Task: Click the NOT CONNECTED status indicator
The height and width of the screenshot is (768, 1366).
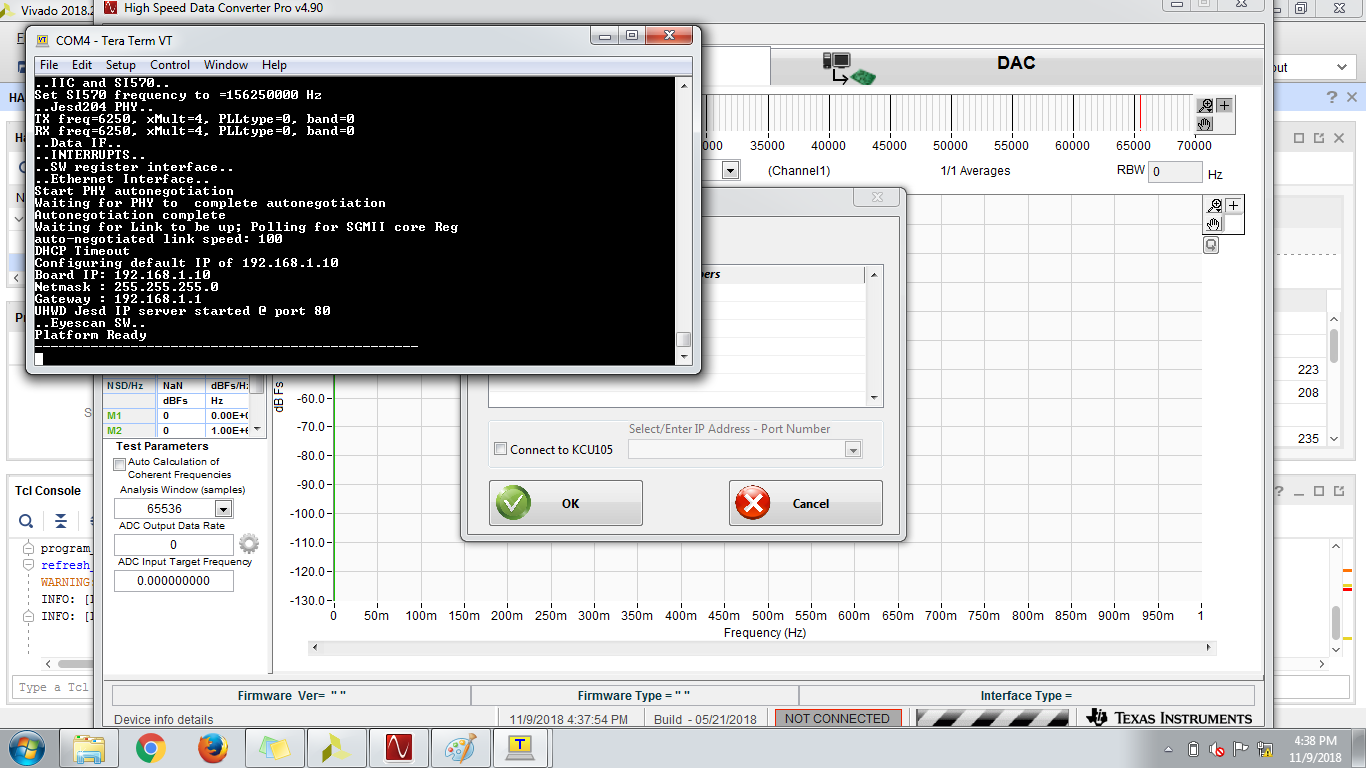Action: (x=837, y=719)
